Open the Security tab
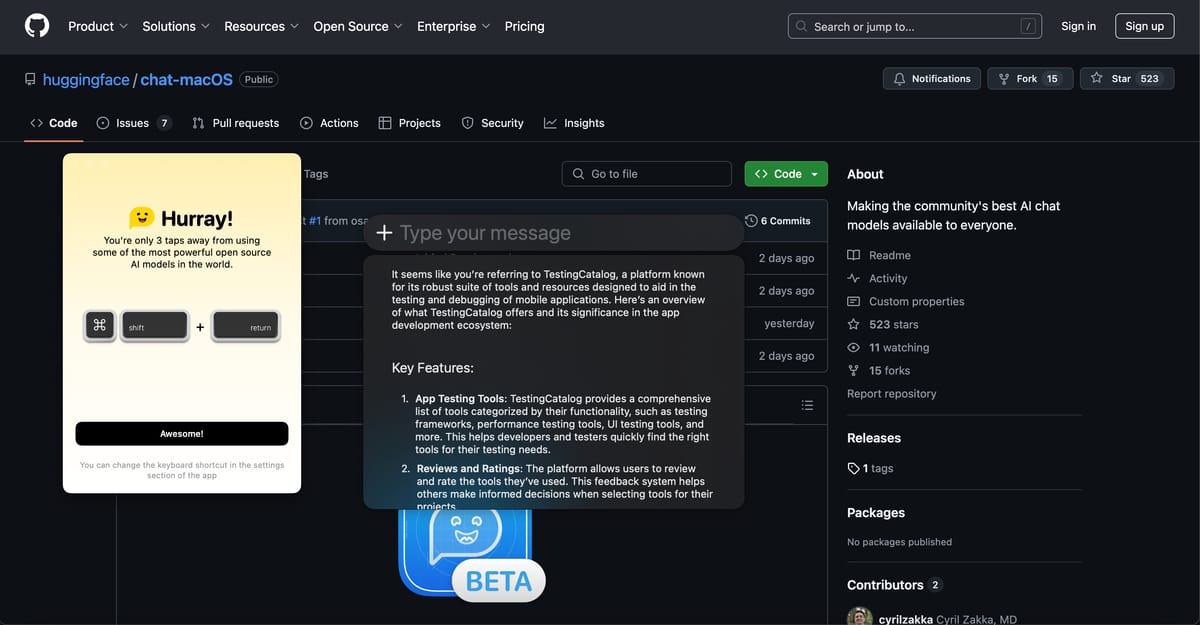The height and width of the screenshot is (625, 1200). [492, 123]
